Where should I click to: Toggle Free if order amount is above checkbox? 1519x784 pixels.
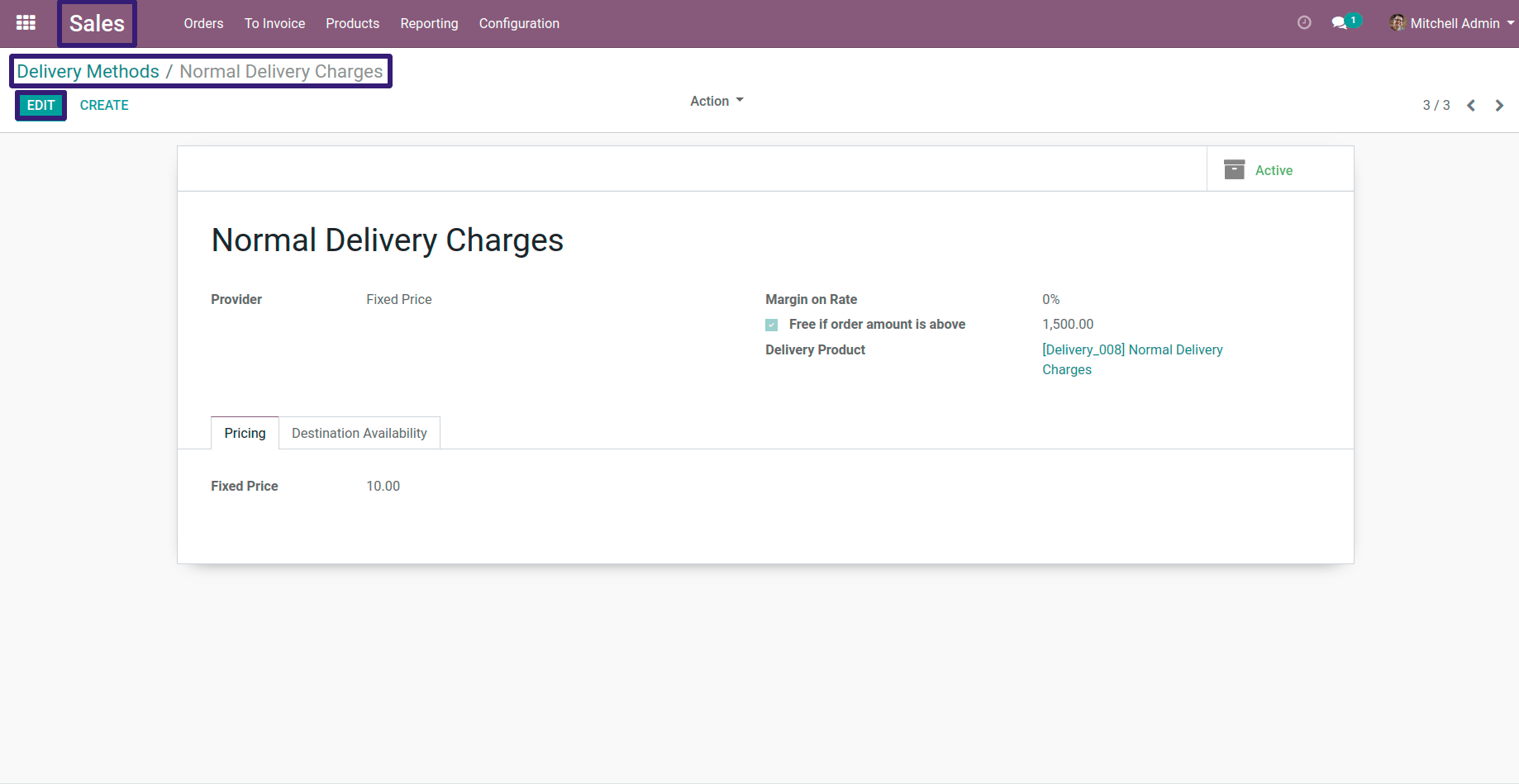(x=771, y=325)
